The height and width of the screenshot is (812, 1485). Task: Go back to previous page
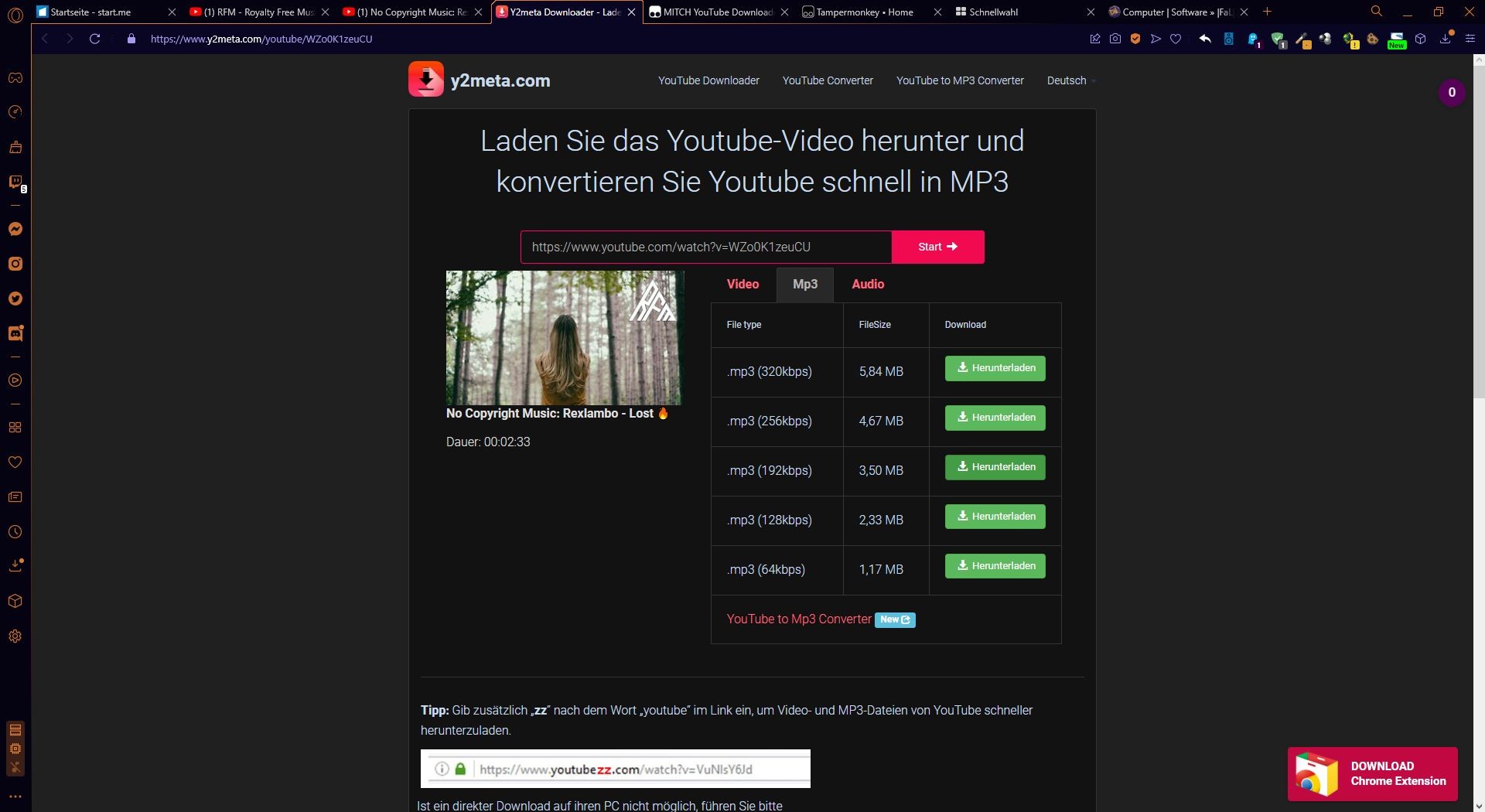click(x=45, y=39)
